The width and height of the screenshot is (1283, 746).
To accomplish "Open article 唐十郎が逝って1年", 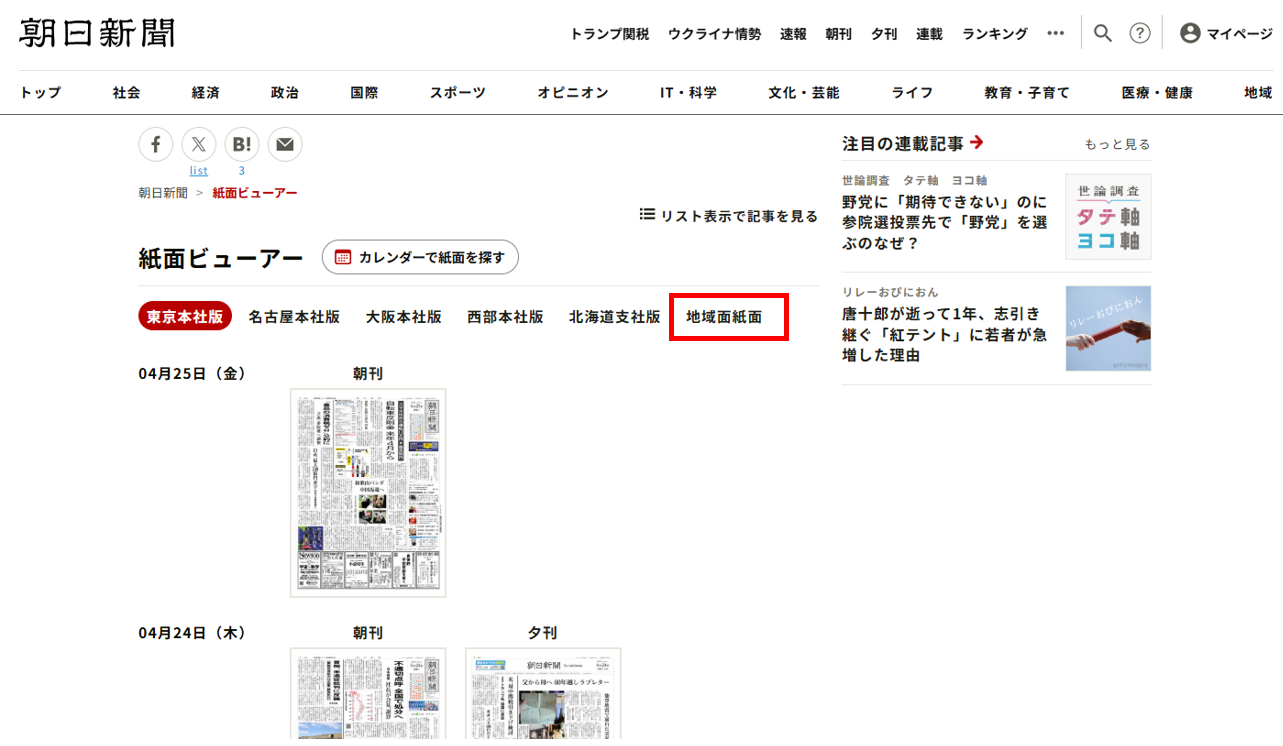I will click(945, 334).
